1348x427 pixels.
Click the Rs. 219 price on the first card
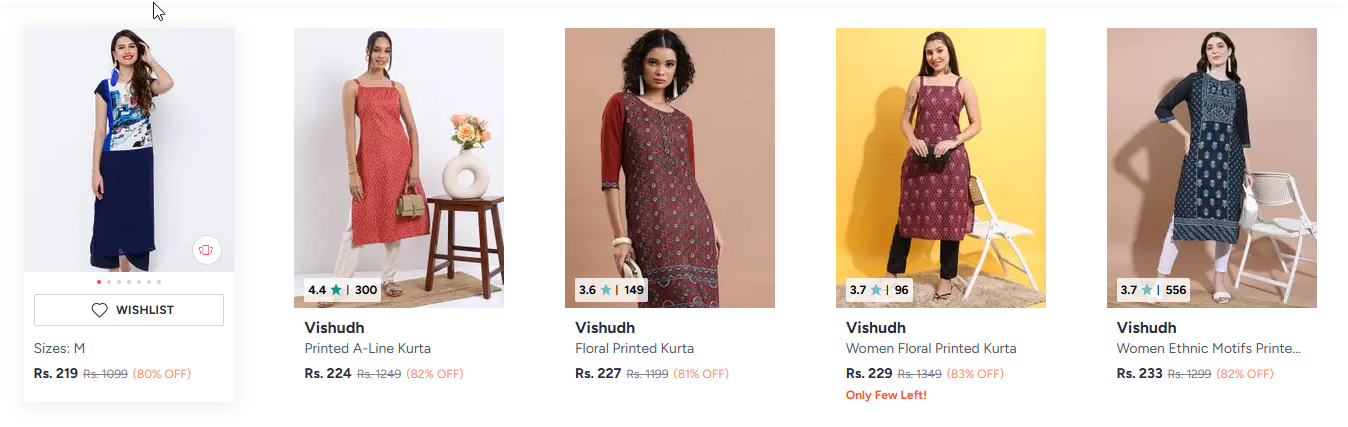56,374
